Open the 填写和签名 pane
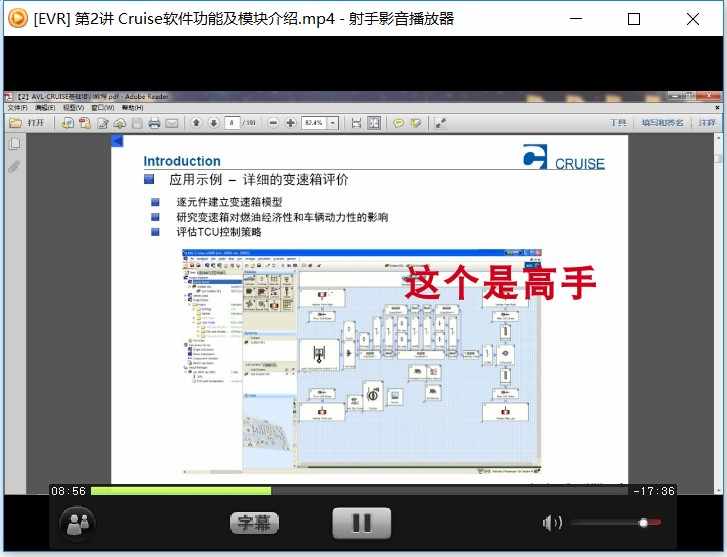 tap(662, 123)
